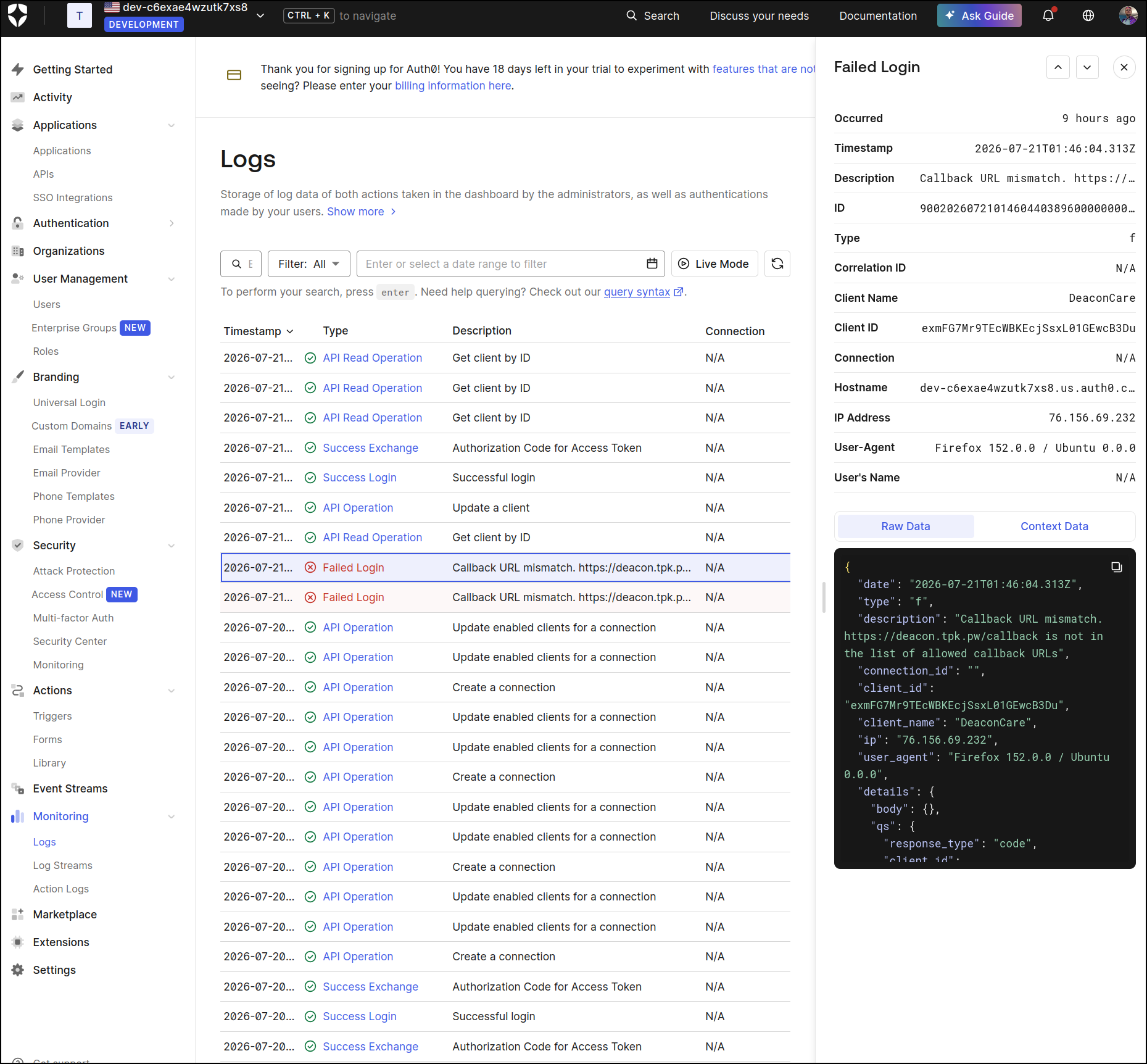Viewport: 1147px width, 1064px height.
Task: Open Attack Protection in sidebar
Action: tap(74, 571)
